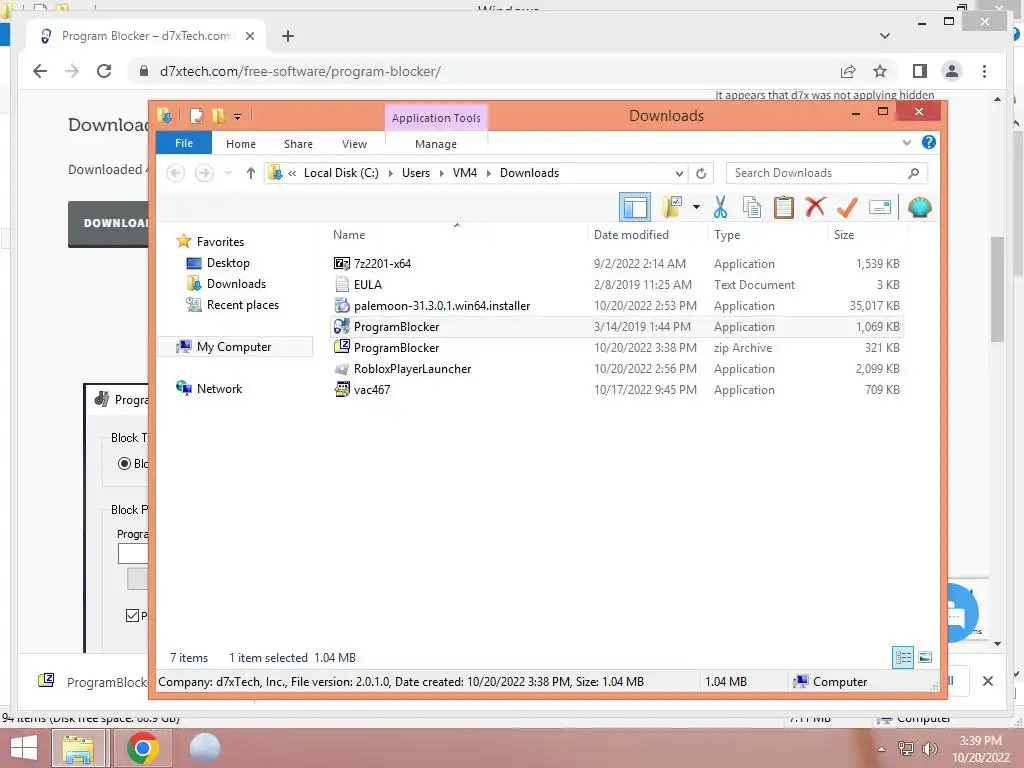Click the Chrome share page icon
The height and width of the screenshot is (768, 1024).
pyautogui.click(x=848, y=71)
